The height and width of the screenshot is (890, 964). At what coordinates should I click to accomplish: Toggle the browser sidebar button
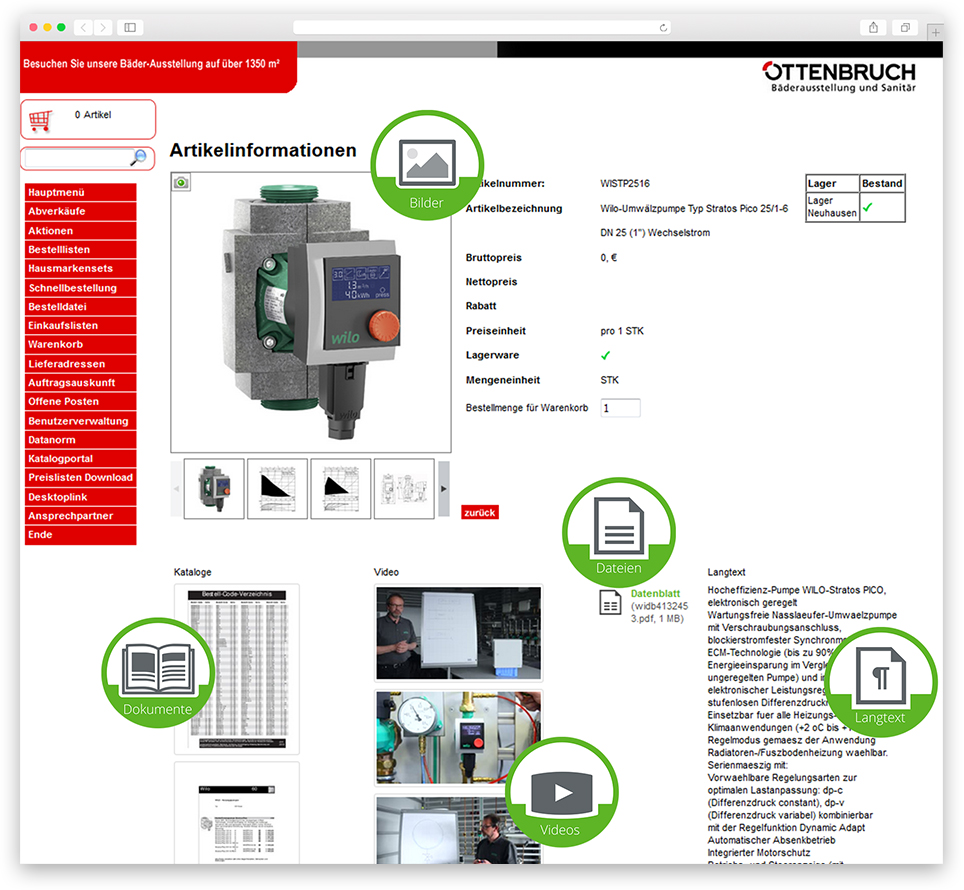click(x=131, y=27)
